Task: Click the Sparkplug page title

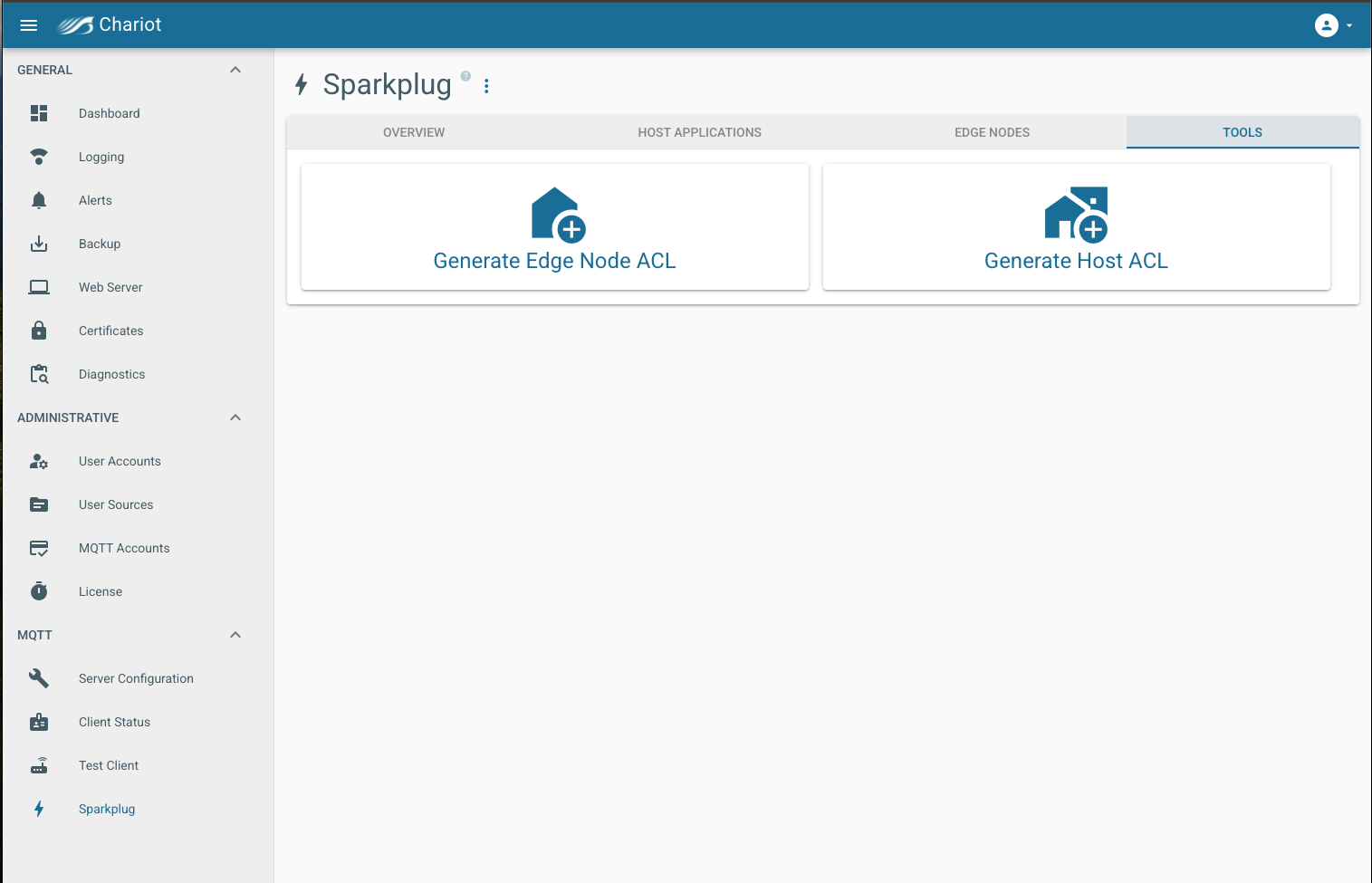Action: 388,84
